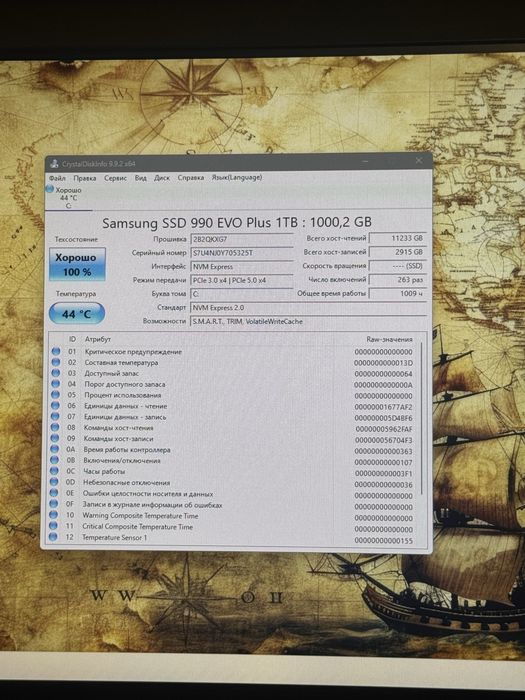525x700 pixels.
Task: Click the Raw-значения column header
Action: 389,339
